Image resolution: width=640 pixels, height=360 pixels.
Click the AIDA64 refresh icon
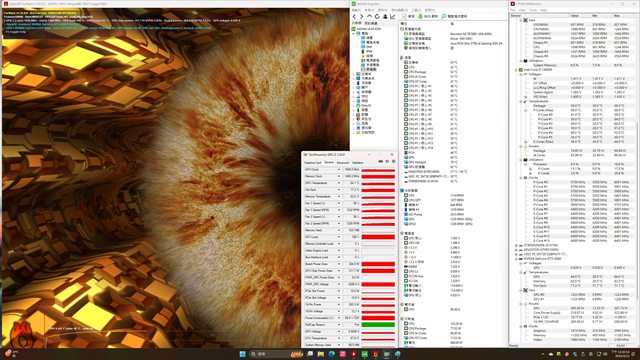[x=377, y=16]
